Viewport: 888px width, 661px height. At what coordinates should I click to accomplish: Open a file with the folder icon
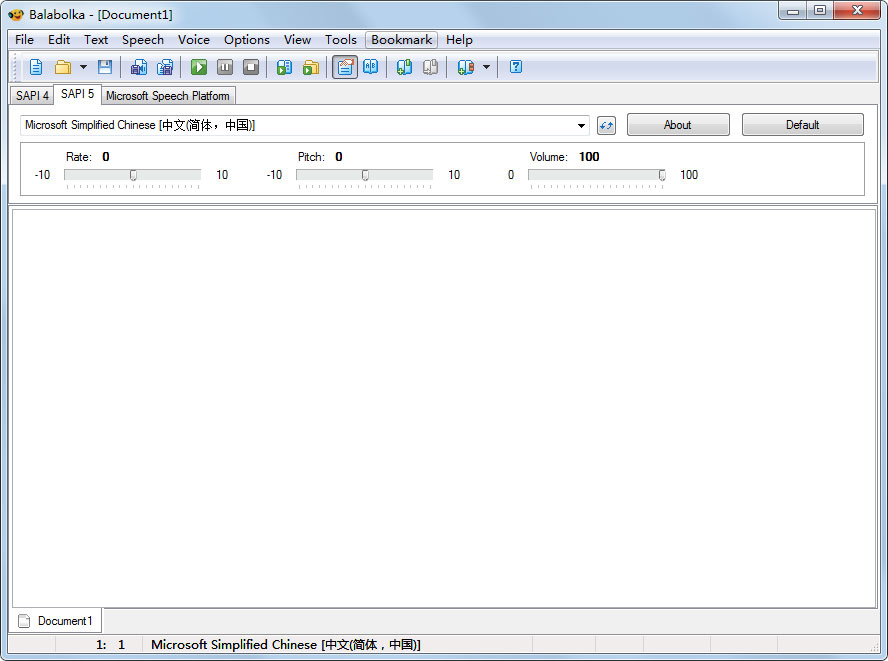tap(62, 67)
